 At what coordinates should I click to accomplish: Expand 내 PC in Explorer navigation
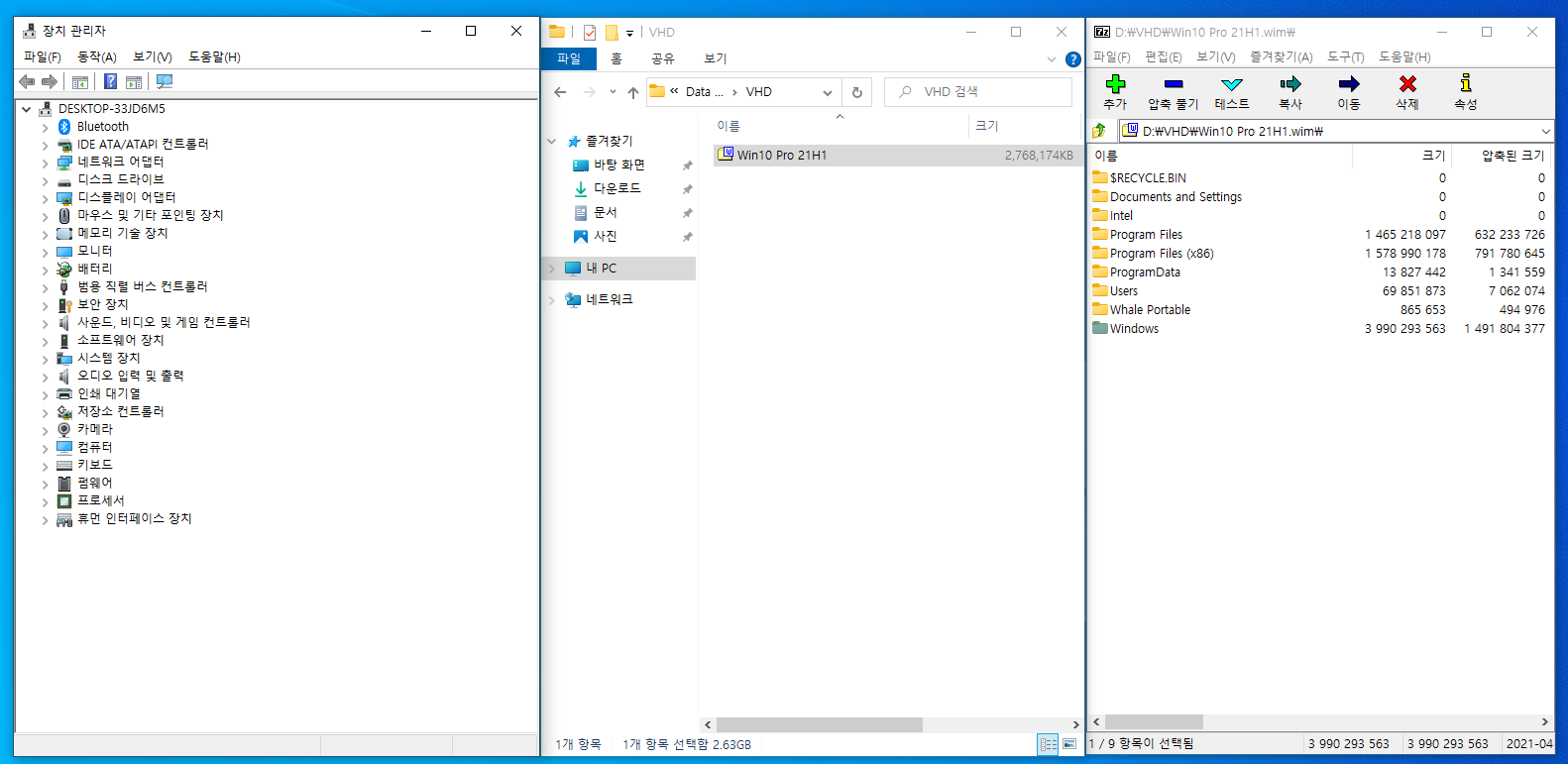coord(552,269)
